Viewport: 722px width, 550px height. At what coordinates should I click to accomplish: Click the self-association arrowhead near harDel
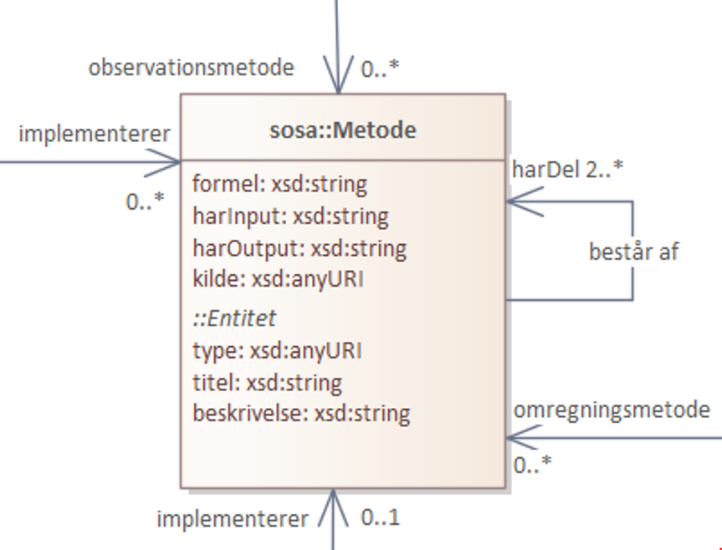525,201
